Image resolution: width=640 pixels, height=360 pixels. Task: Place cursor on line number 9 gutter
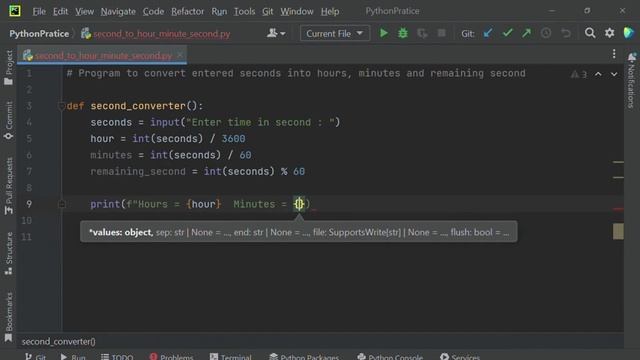click(29, 204)
